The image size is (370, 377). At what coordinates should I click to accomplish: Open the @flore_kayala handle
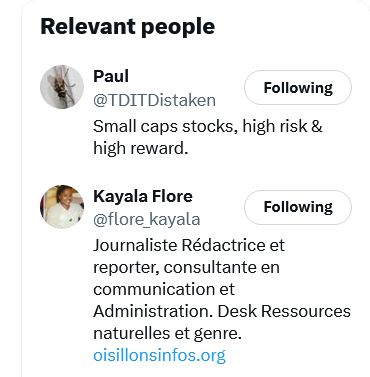[147, 220]
